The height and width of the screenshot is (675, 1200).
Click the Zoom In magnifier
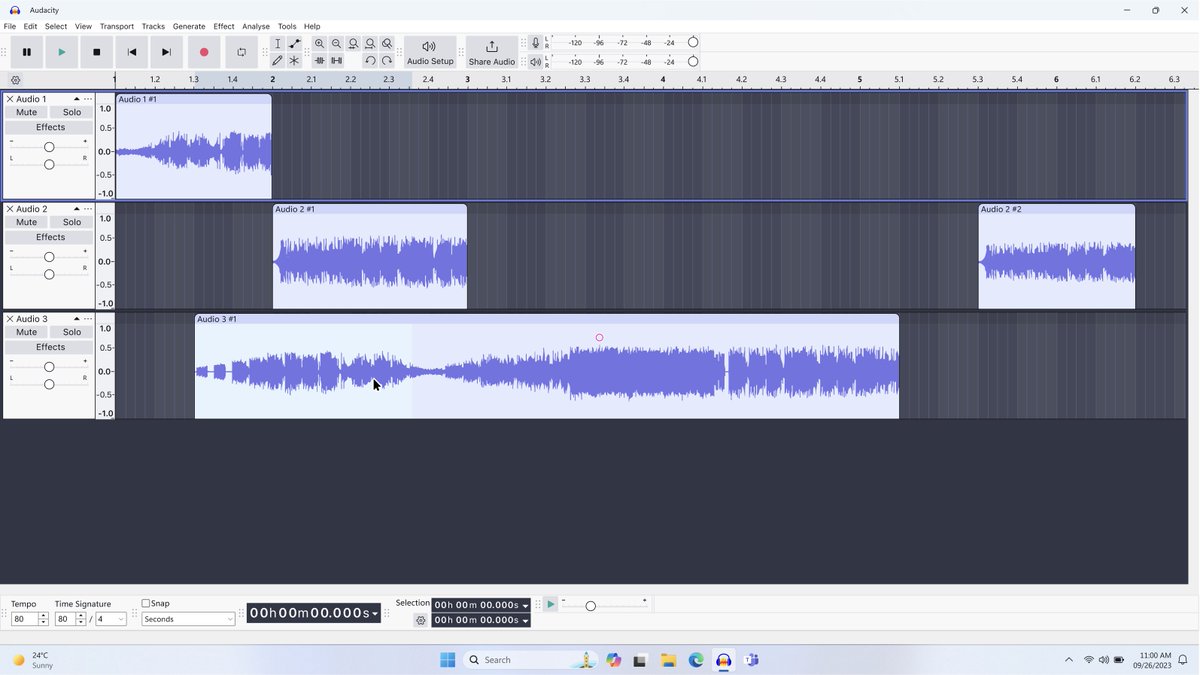point(319,44)
